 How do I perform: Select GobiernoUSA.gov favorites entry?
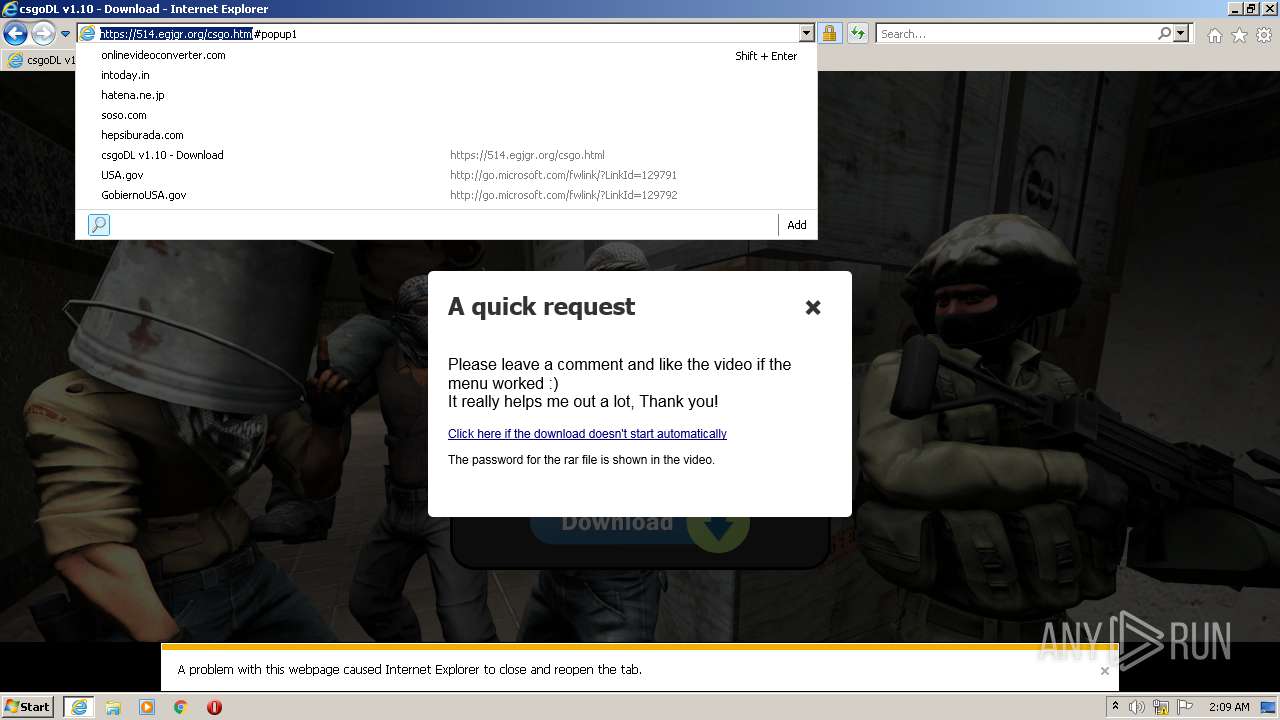click(x=446, y=195)
